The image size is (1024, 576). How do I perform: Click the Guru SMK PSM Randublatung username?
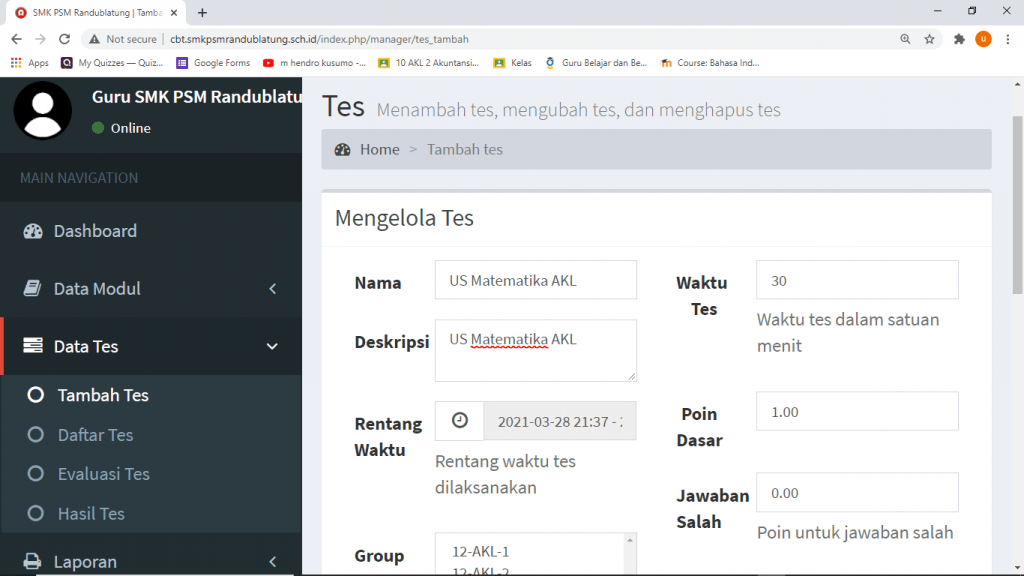click(x=197, y=97)
